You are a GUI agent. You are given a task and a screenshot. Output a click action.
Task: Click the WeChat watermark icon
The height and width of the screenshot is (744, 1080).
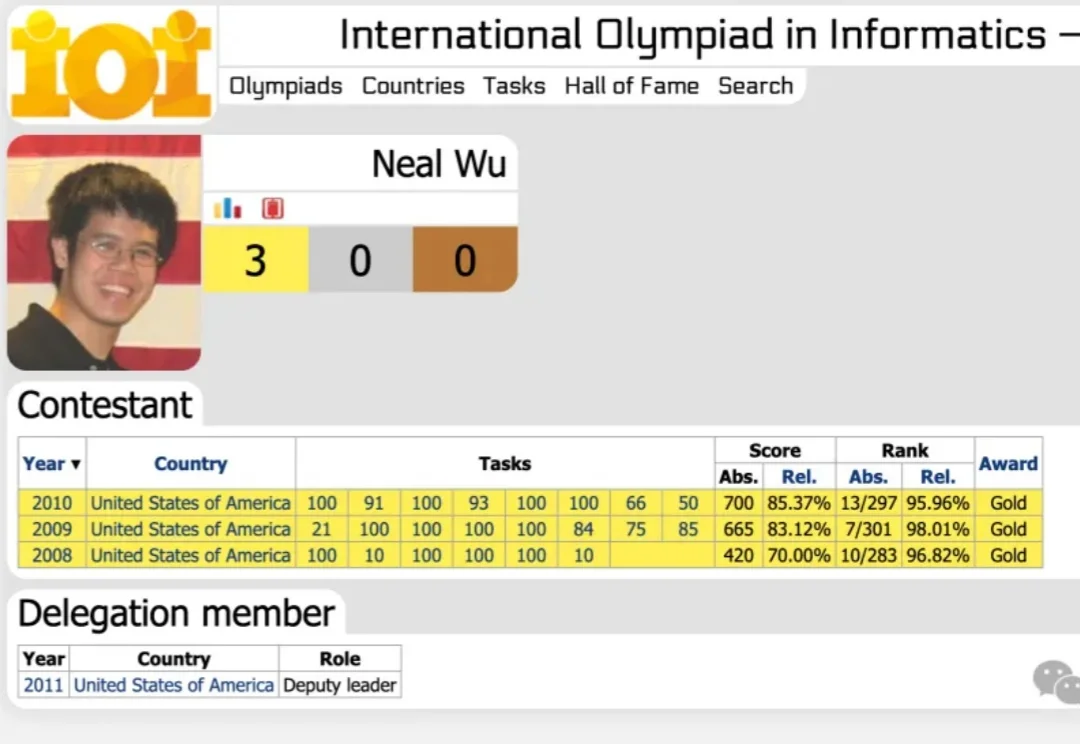1056,682
